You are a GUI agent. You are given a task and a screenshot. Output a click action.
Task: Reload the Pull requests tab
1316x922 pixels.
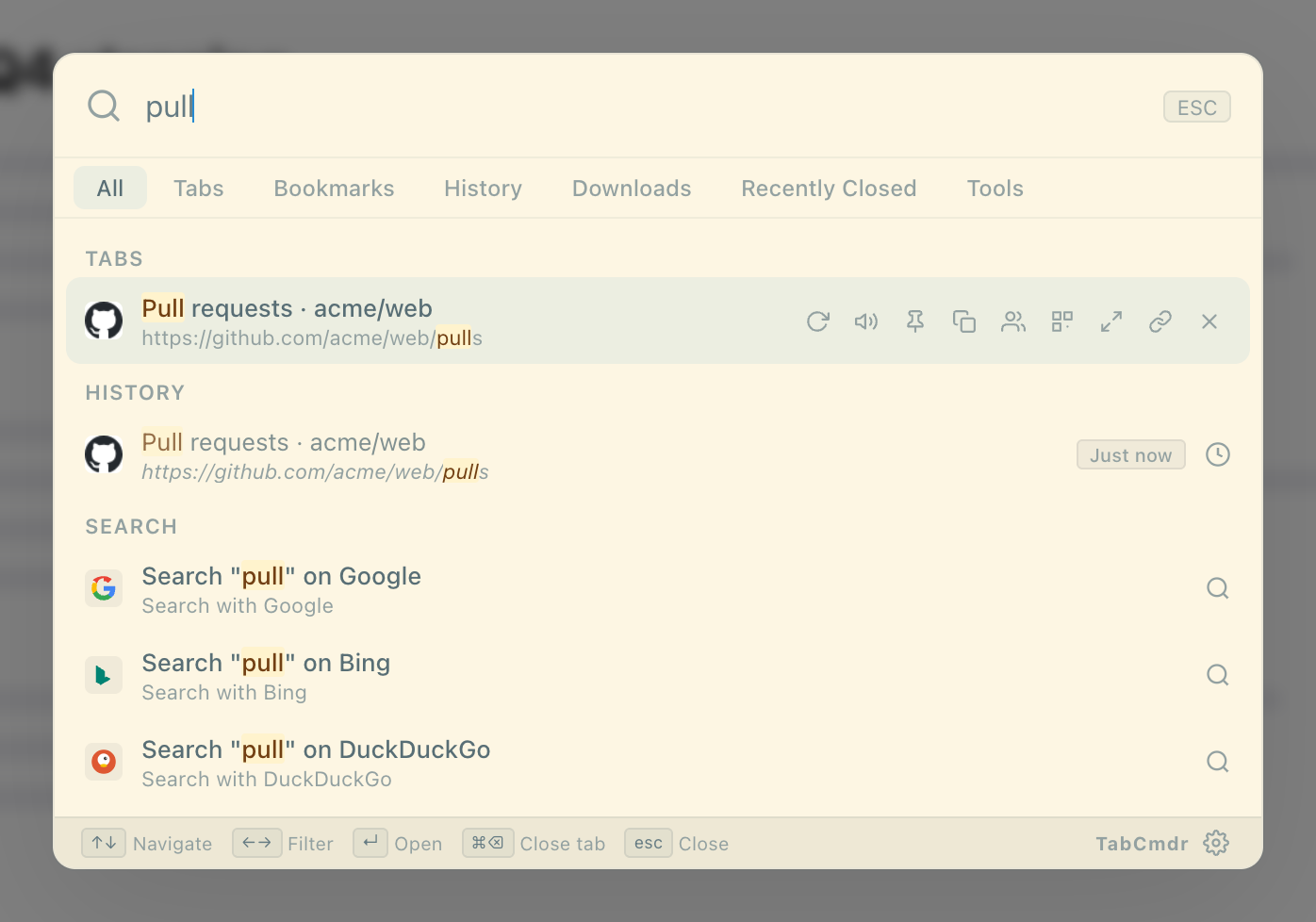click(x=817, y=321)
